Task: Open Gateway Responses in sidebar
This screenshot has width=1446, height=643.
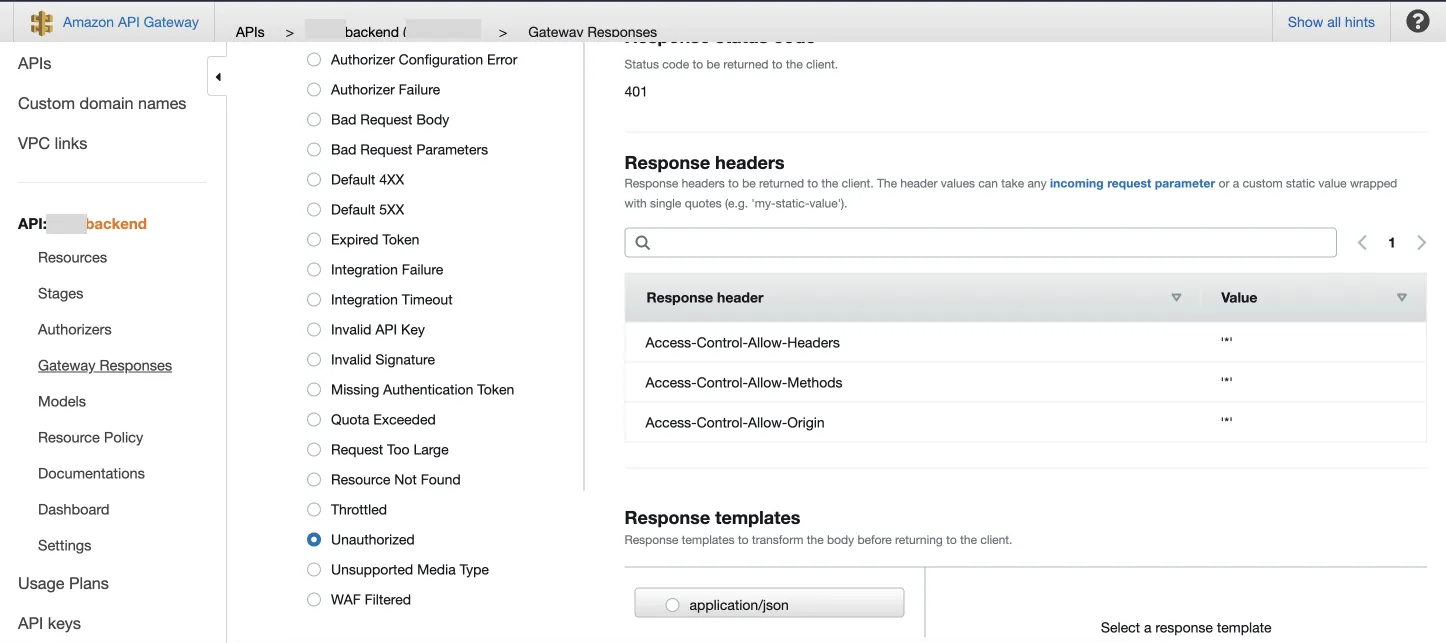Action: click(x=105, y=365)
